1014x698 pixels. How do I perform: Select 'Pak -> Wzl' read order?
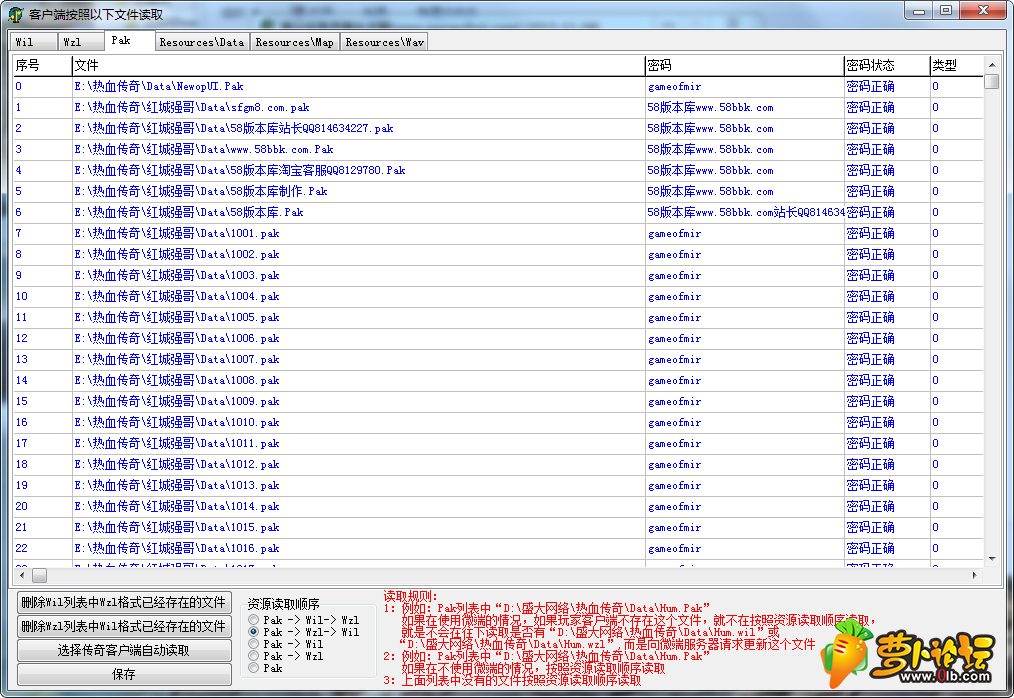[x=254, y=656]
